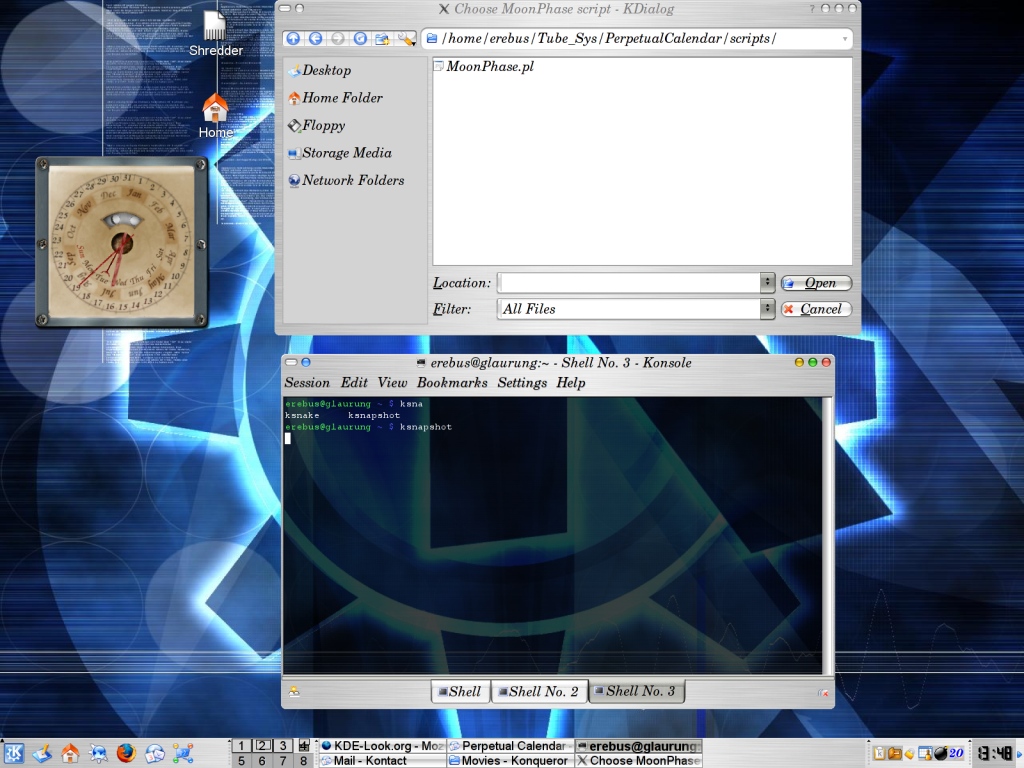Select Storage Media in the places sidebar
The height and width of the screenshot is (768, 1024).
point(340,153)
